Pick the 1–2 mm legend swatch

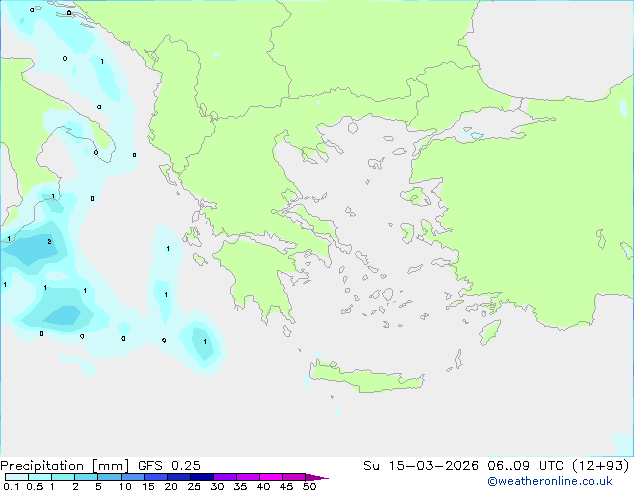click(x=63, y=477)
